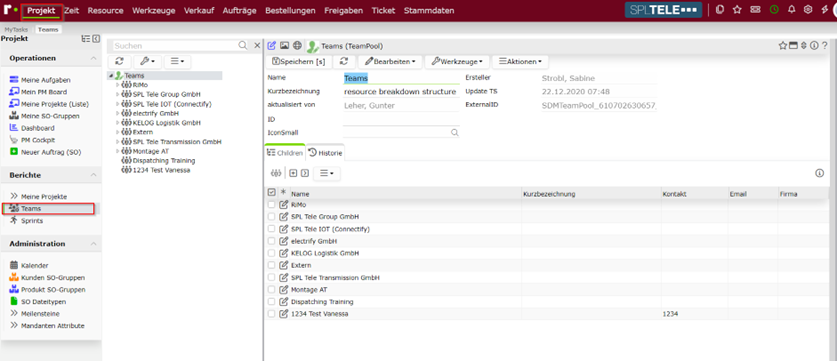Open hamburger dropdown in Children toolbar
Viewport: 837px width, 361px height.
(x=326, y=173)
